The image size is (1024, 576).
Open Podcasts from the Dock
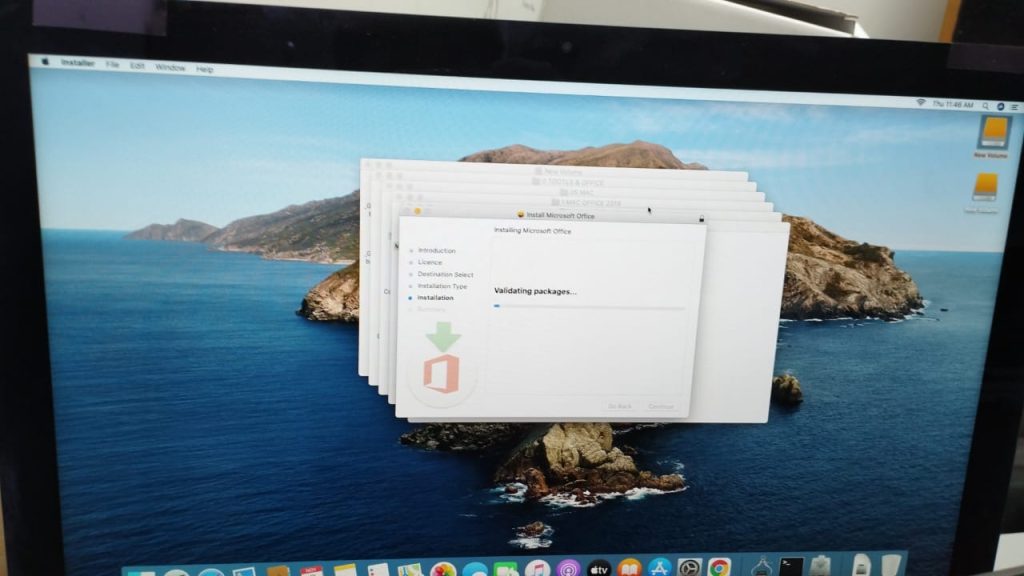click(568, 568)
